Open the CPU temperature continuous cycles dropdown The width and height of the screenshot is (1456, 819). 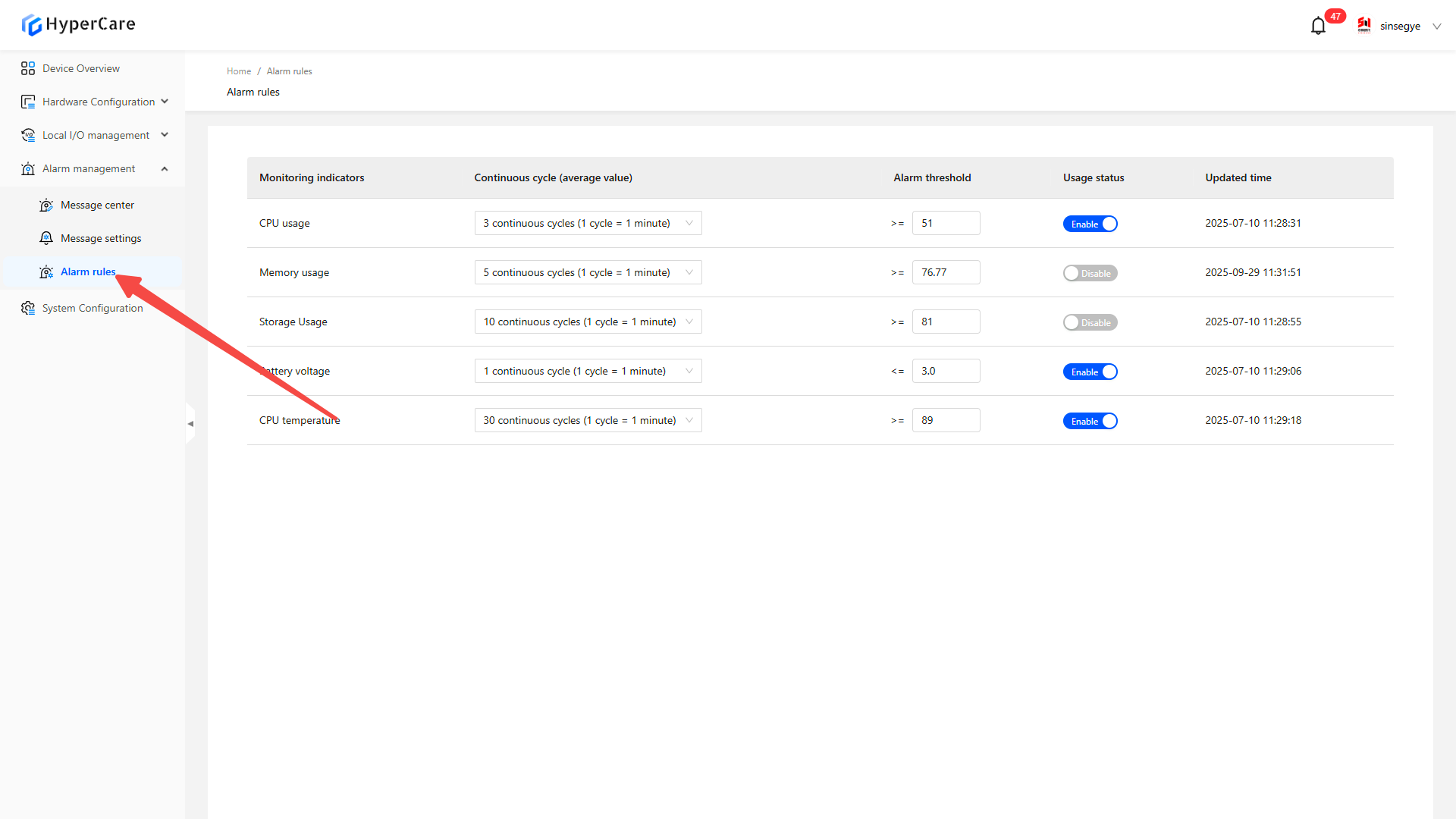588,420
